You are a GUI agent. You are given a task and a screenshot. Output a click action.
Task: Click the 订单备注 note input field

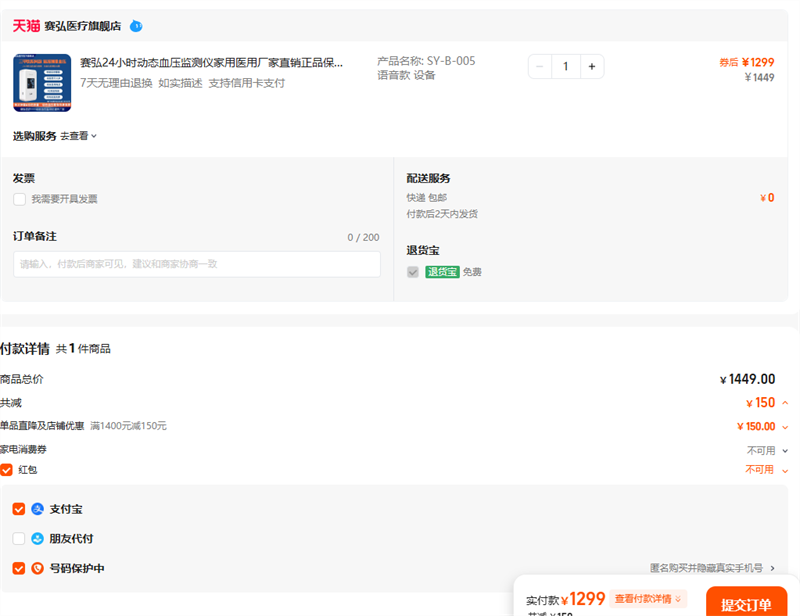click(x=196, y=264)
